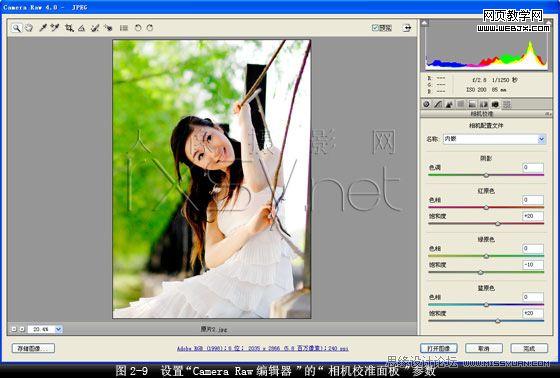560x378 pixels.
Task: Adjust the Blue Primary saturation slider
Action: coord(498,321)
